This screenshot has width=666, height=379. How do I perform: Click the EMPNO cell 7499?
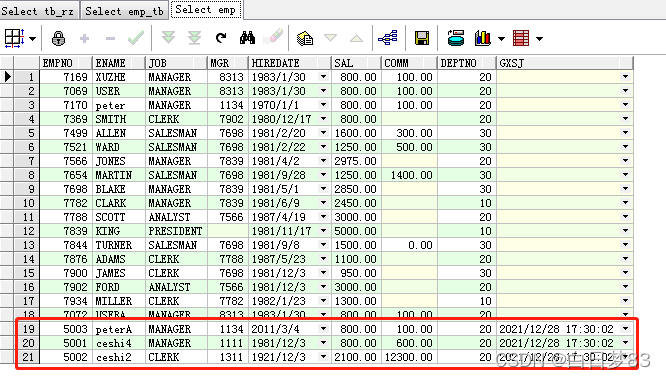point(66,133)
